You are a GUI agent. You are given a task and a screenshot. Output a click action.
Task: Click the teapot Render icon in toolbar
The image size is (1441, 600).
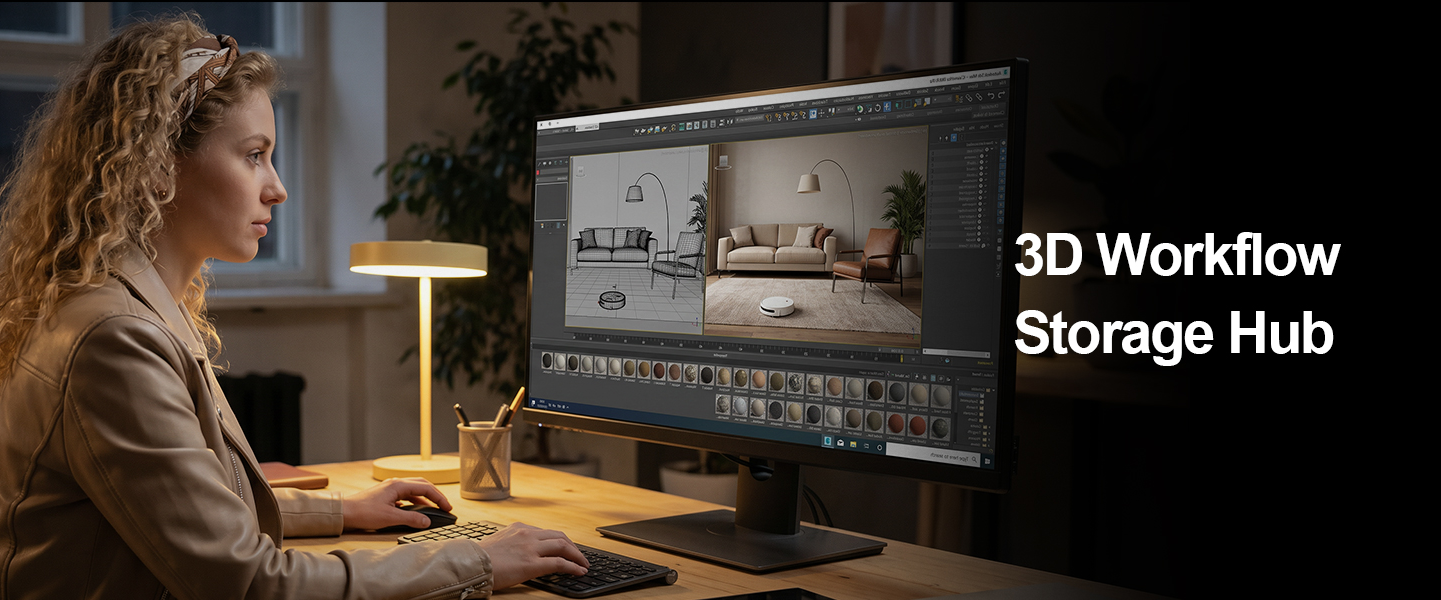coord(650,130)
